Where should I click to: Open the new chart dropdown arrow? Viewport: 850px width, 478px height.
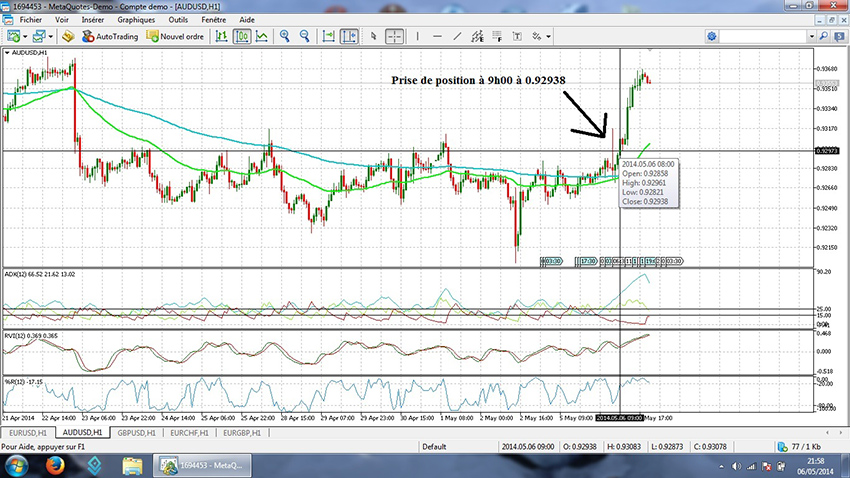[x=27, y=36]
